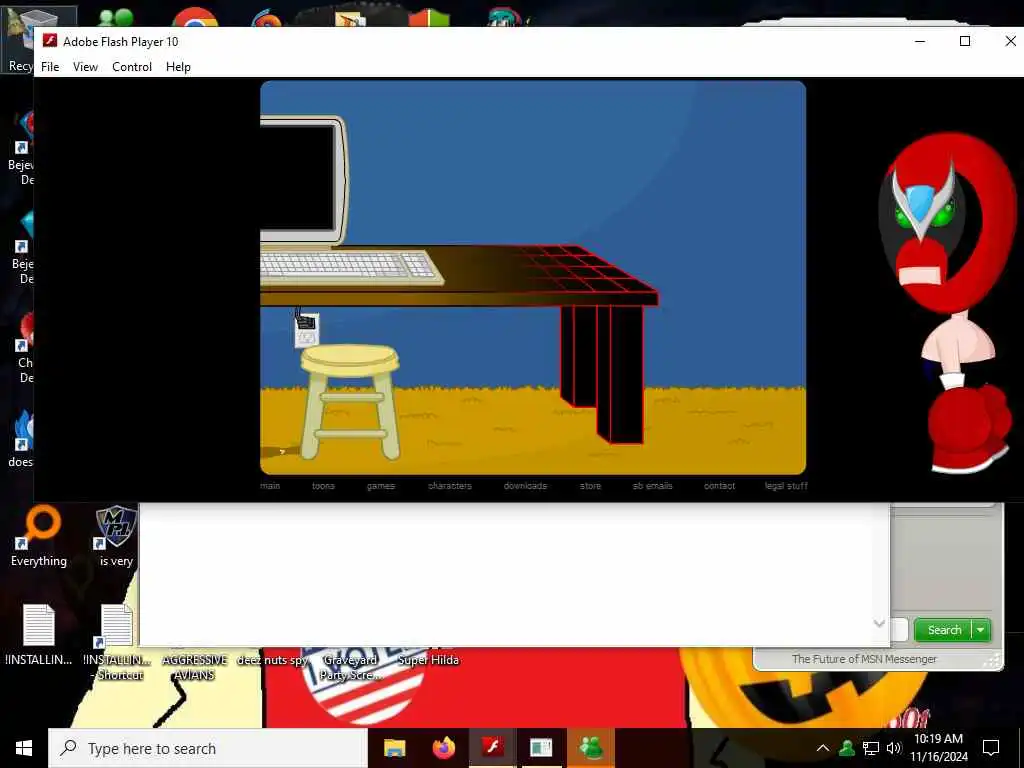
Task: Open the store link in the Flash page
Action: click(x=590, y=486)
